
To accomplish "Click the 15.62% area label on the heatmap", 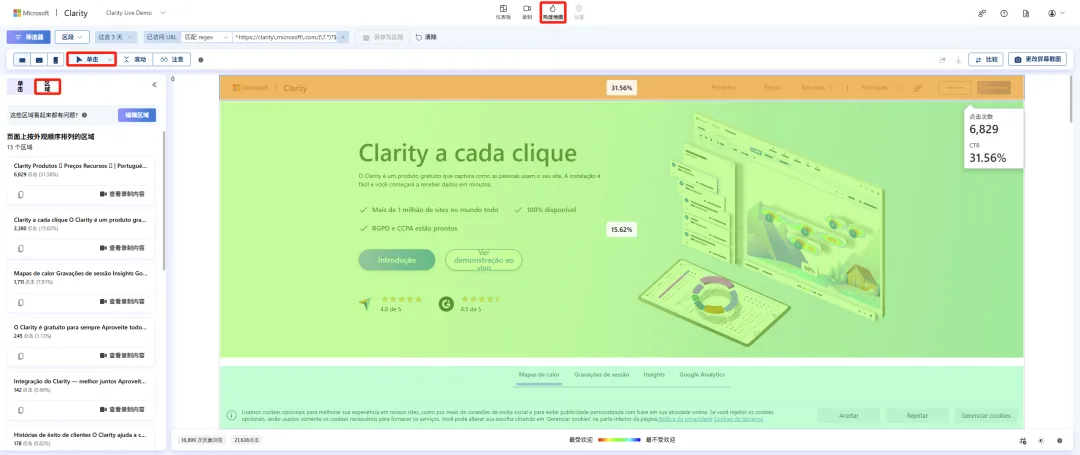I will [x=621, y=229].
